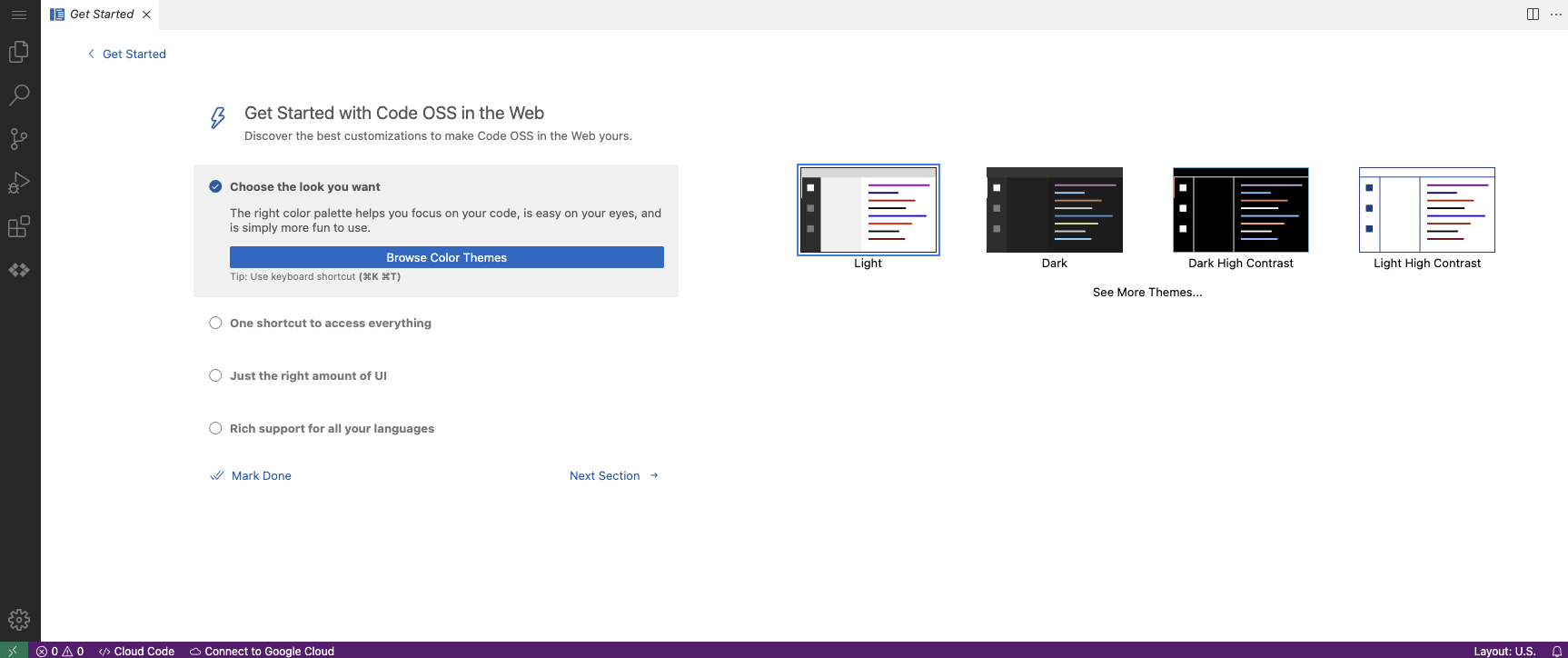The image size is (1568, 658).
Task: Select the Light theme preview
Action: [868, 210]
